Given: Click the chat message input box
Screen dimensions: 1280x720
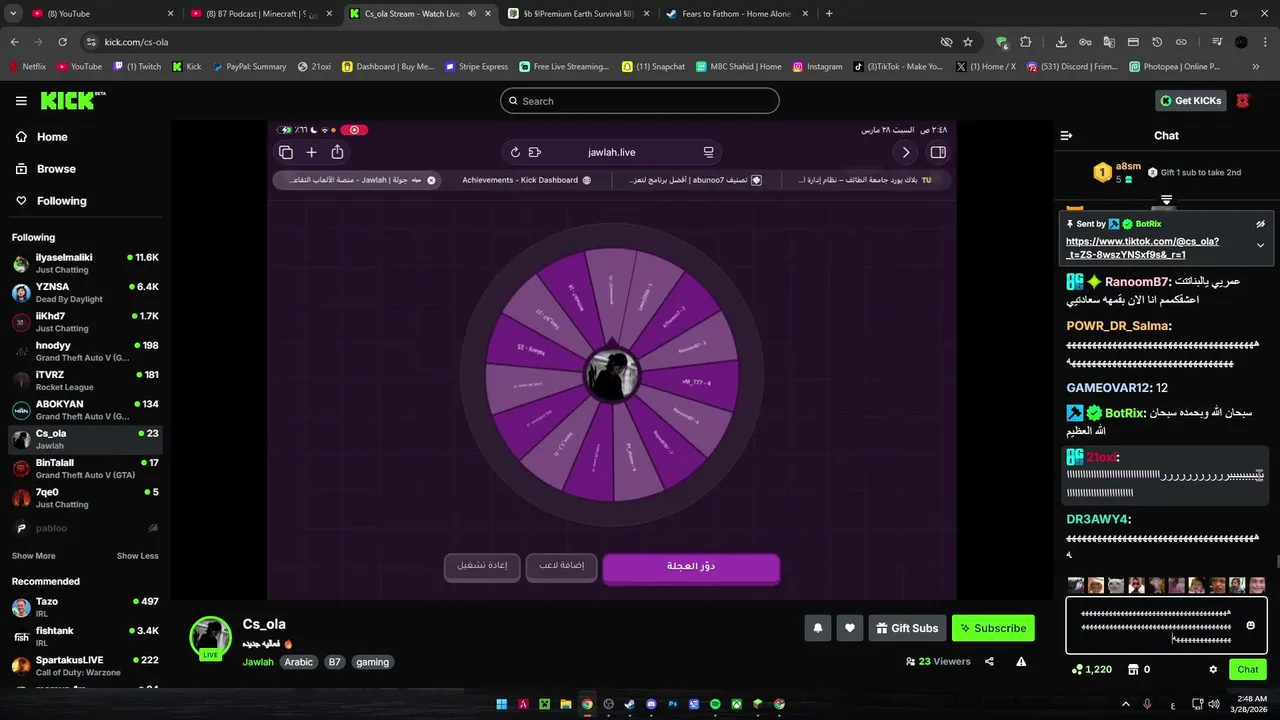Looking at the screenshot, I should 1154,626.
